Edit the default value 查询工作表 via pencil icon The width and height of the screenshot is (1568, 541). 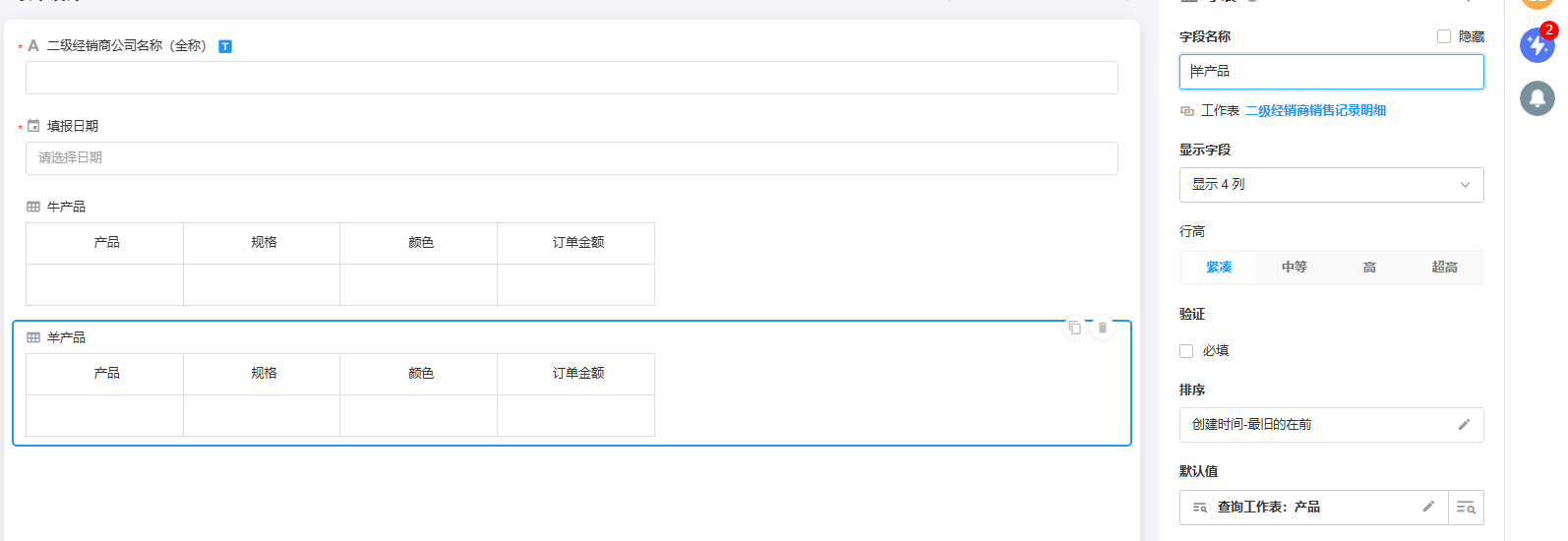click(x=1428, y=507)
